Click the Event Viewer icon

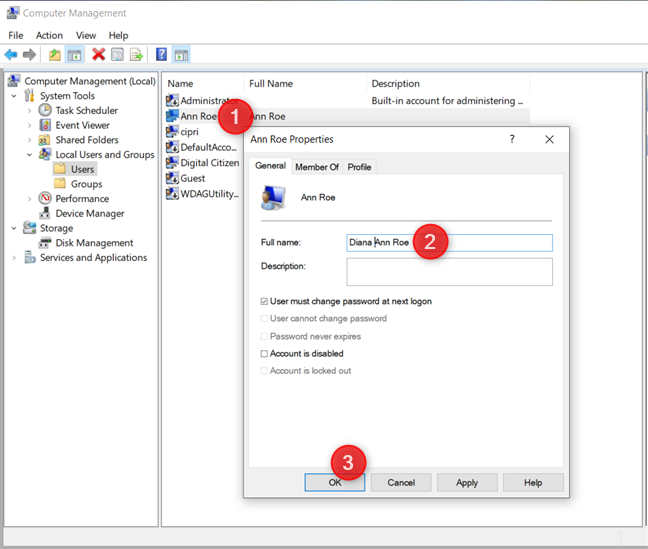[45, 125]
